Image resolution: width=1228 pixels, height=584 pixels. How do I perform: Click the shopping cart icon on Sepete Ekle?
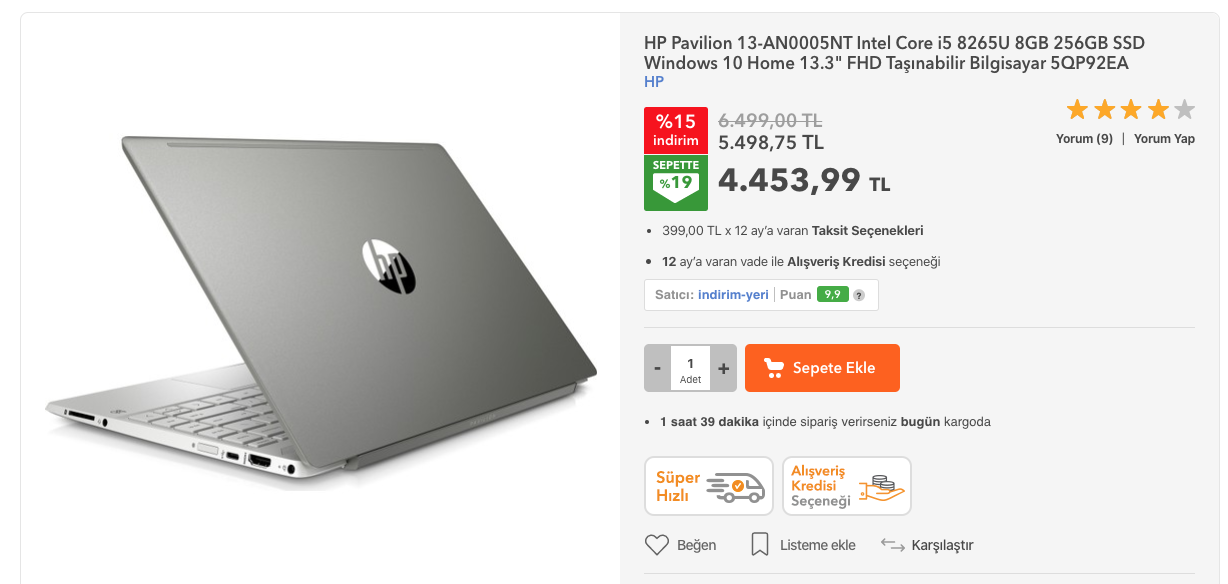click(x=774, y=368)
